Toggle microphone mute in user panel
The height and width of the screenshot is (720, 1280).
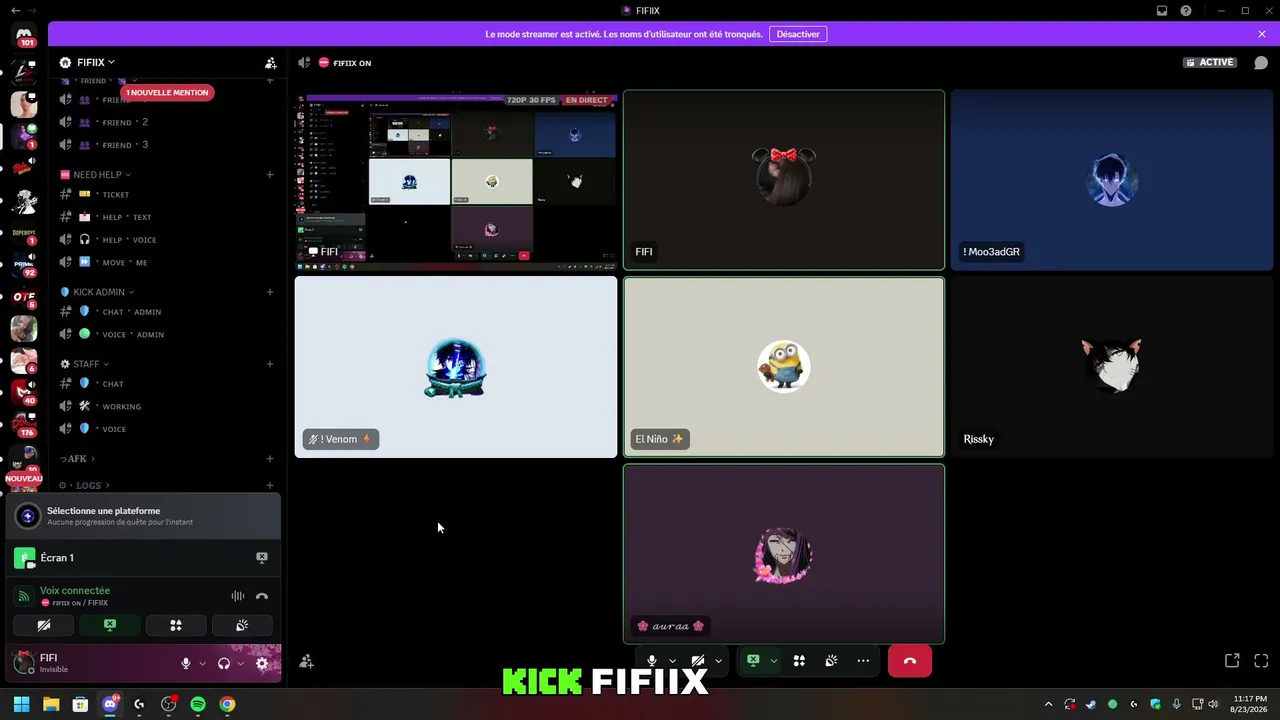pos(186,663)
